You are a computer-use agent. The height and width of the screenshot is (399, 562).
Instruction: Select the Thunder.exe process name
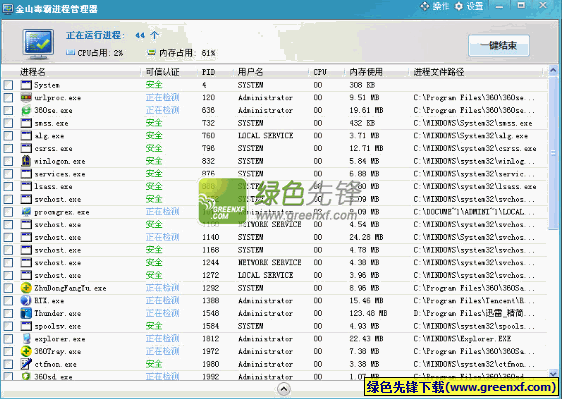coord(58,313)
